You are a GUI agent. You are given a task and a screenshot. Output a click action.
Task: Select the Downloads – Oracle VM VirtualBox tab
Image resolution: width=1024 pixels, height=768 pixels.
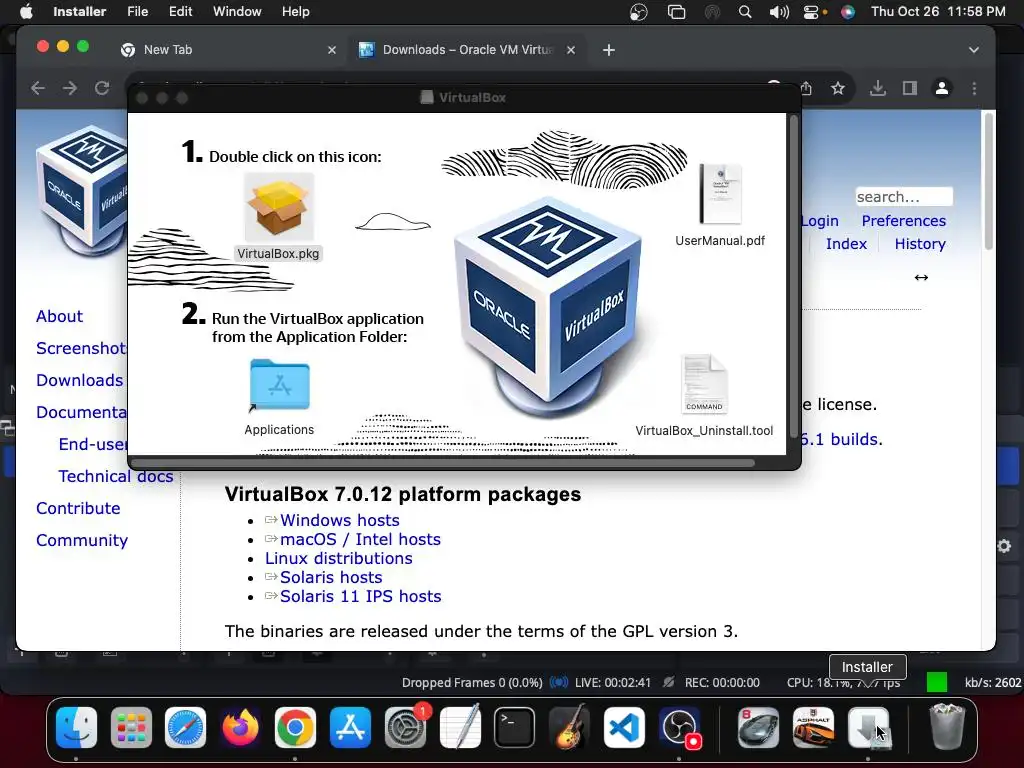click(466, 50)
